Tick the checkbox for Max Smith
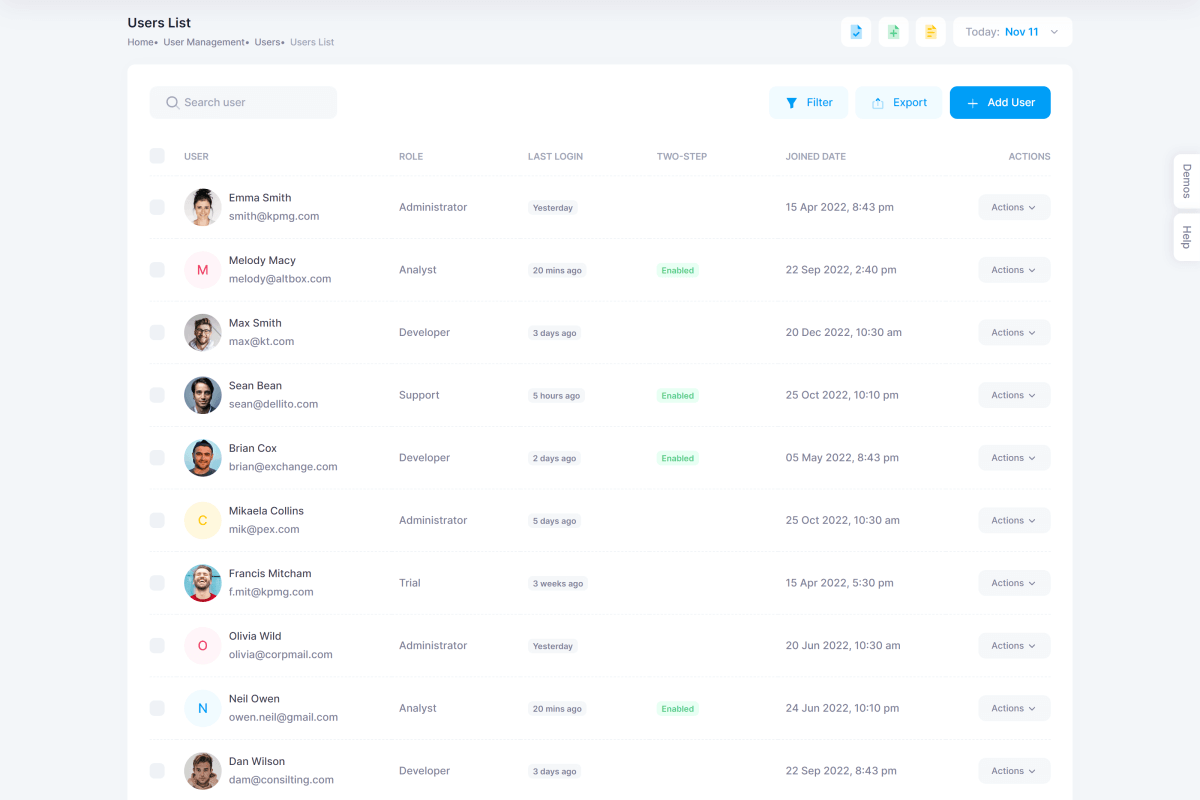The height and width of the screenshot is (800, 1200). point(157,332)
